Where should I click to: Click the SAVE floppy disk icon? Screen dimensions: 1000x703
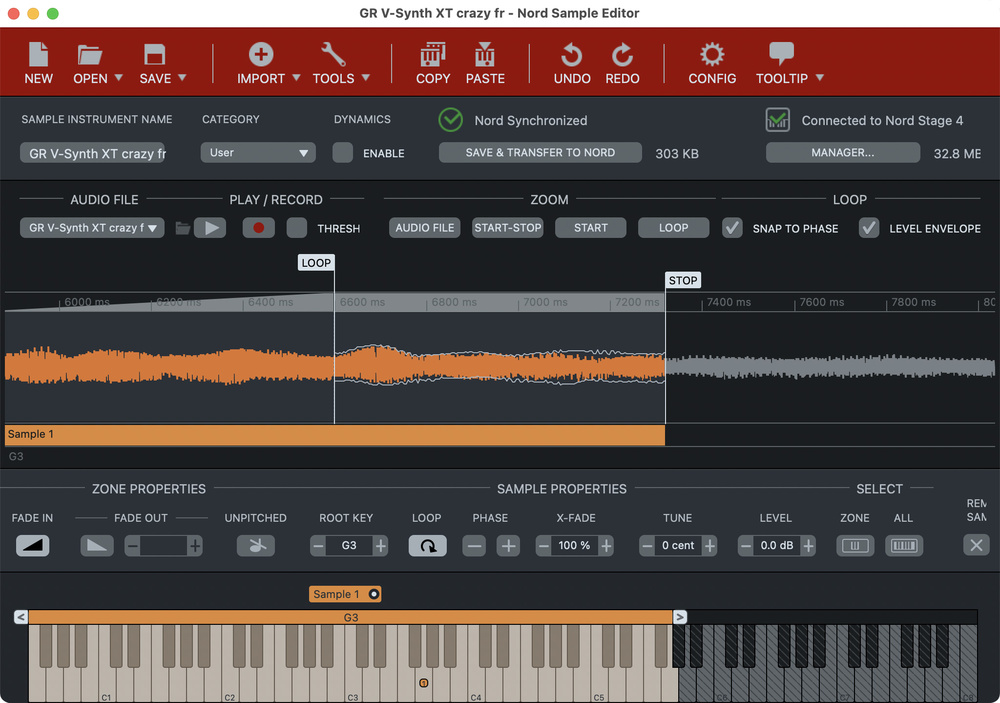point(154,55)
